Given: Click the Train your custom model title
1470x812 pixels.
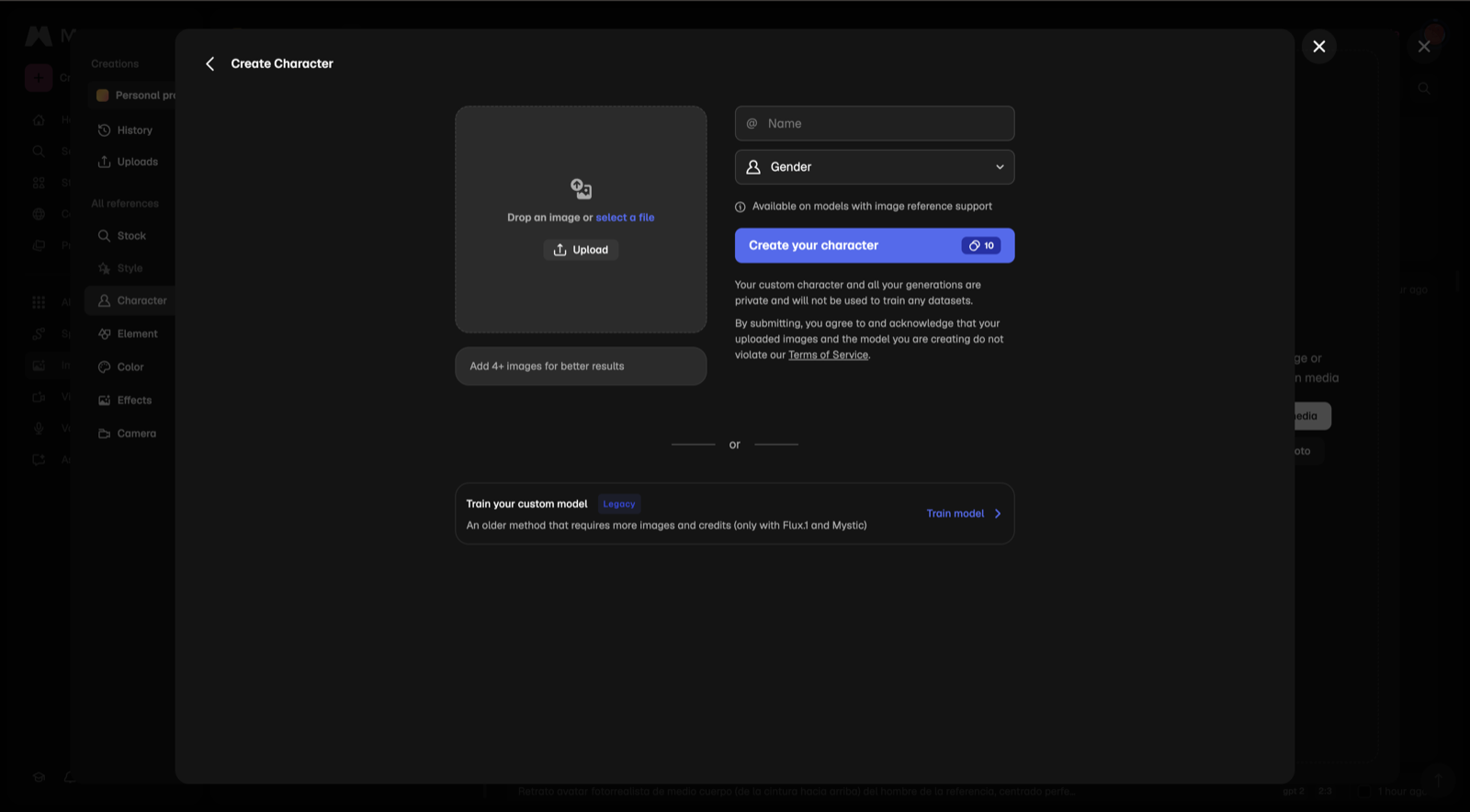Looking at the screenshot, I should pos(526,503).
